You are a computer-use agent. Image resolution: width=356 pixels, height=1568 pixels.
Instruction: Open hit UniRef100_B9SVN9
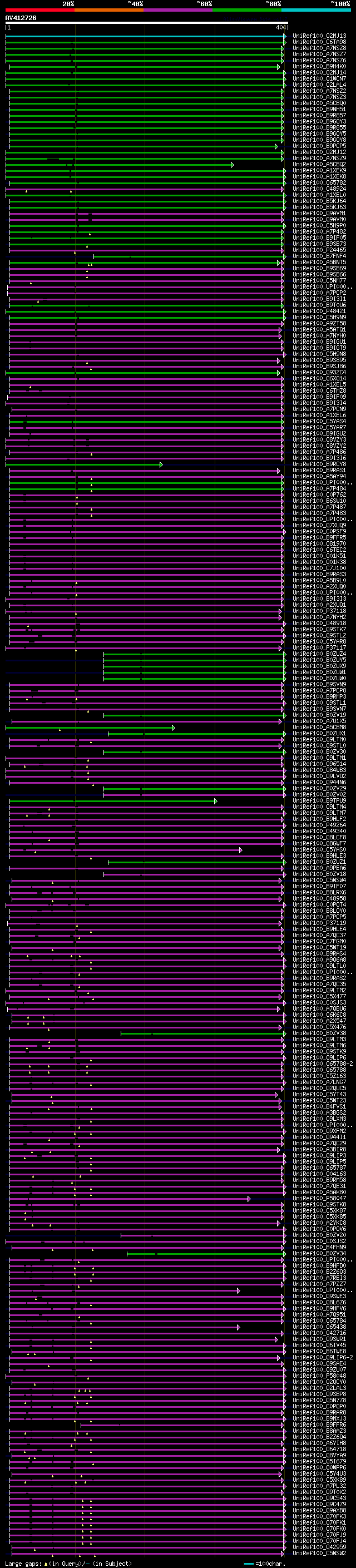319,684
